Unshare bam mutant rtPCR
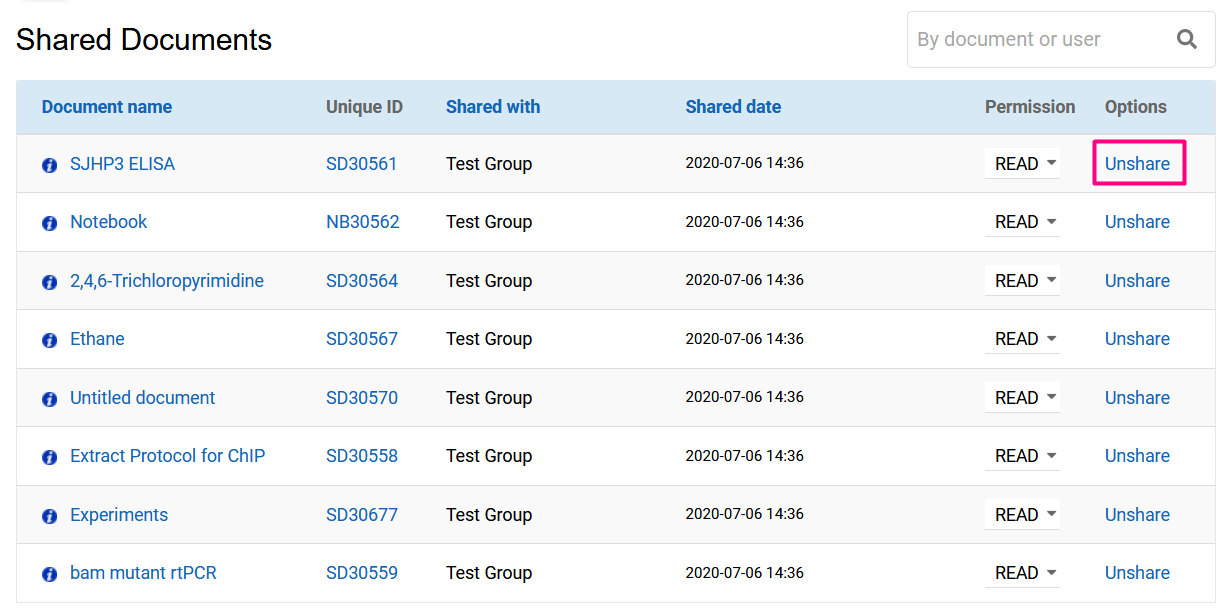 coord(1137,573)
